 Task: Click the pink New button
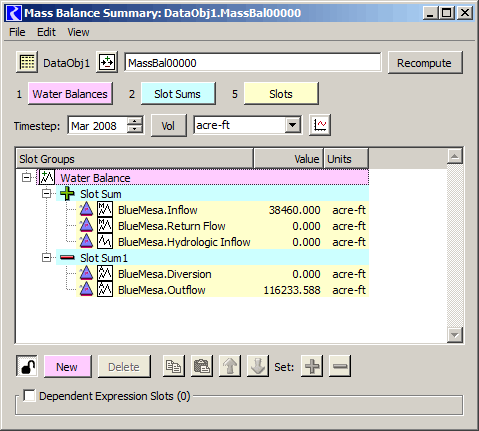click(x=68, y=367)
